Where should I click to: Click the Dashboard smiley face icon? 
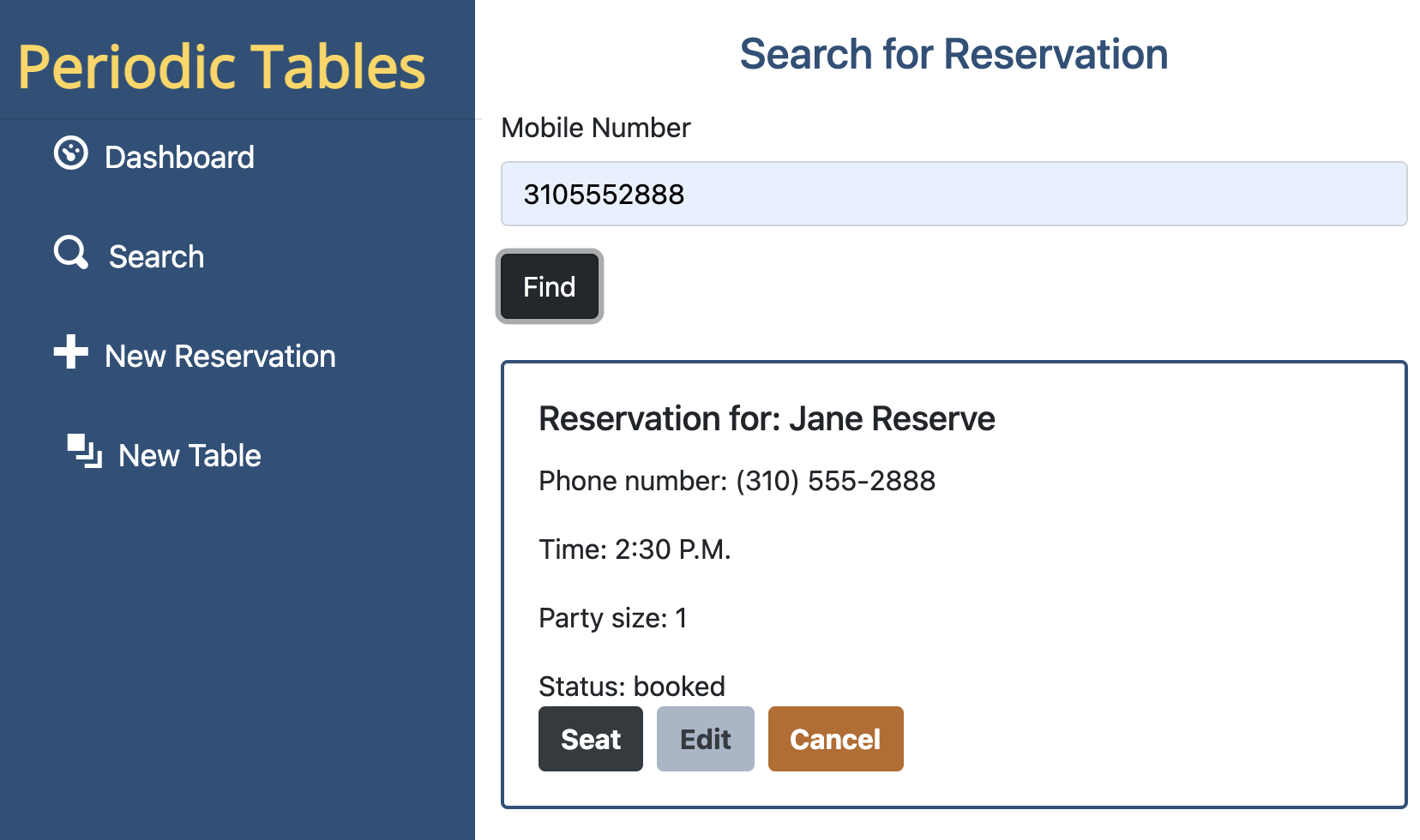pyautogui.click(x=72, y=154)
